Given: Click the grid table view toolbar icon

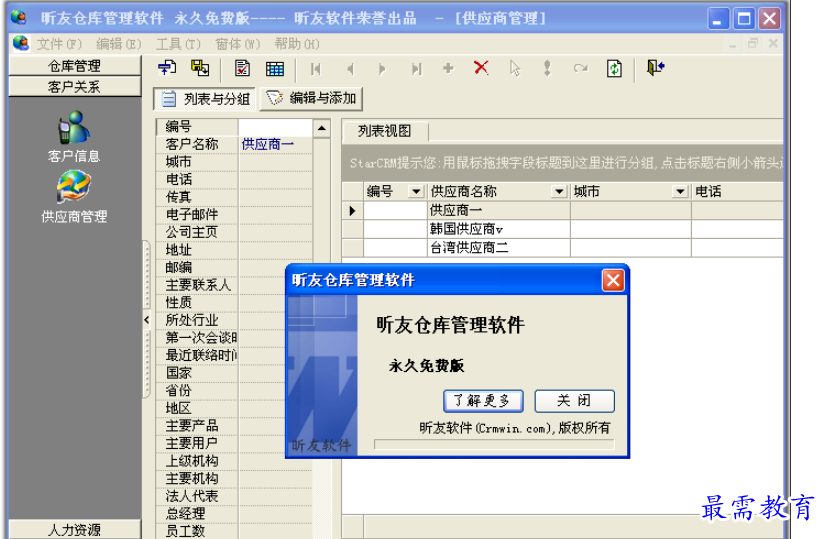Looking at the screenshot, I should point(275,69).
